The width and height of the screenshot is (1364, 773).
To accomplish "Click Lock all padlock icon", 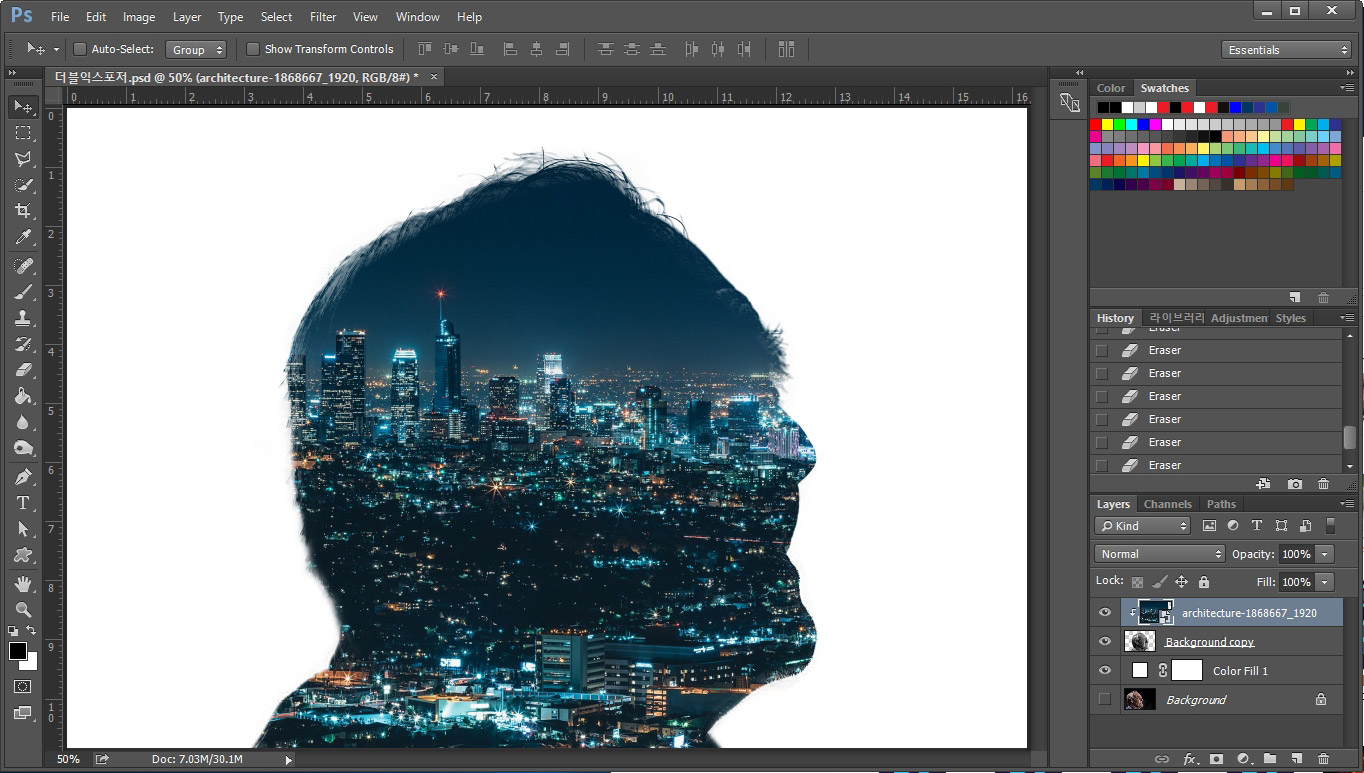I will [1204, 581].
